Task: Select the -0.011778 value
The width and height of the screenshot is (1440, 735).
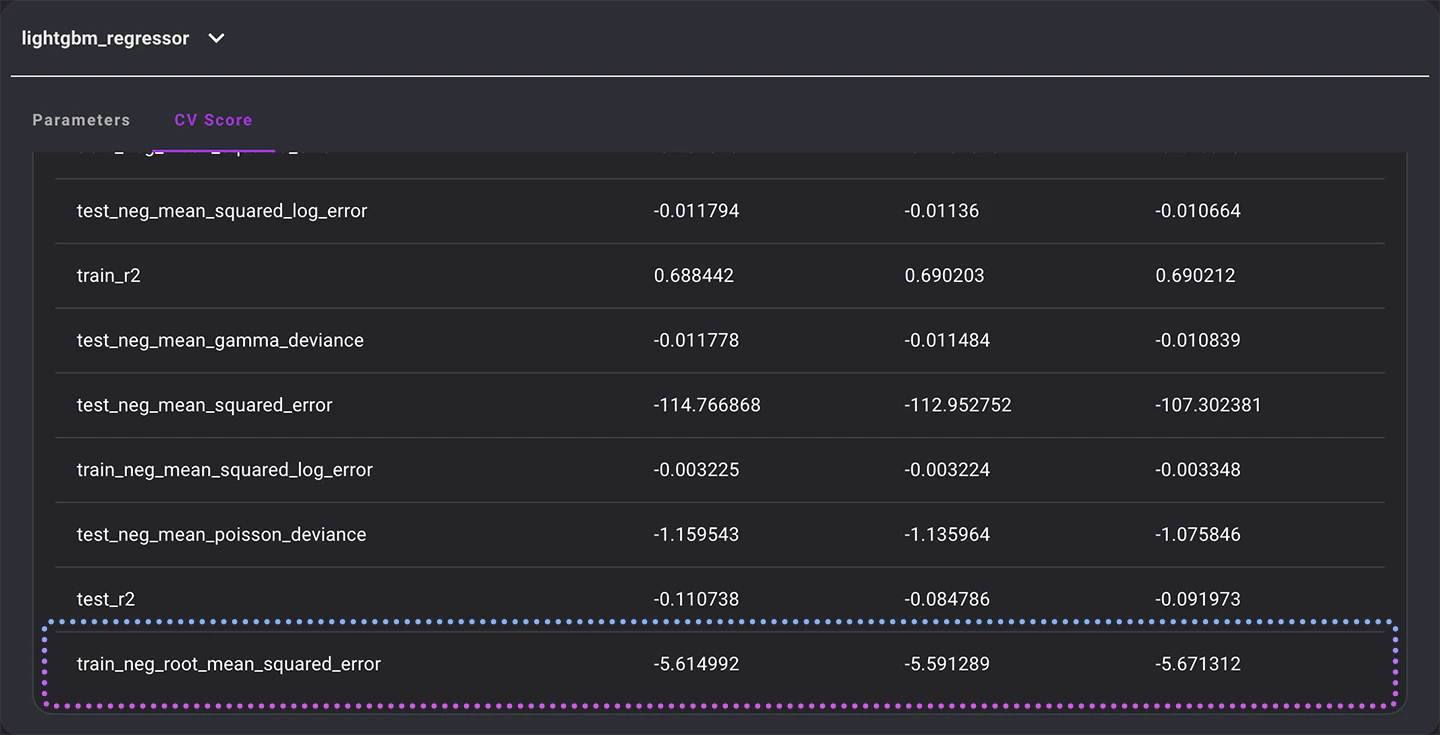Action: click(696, 340)
